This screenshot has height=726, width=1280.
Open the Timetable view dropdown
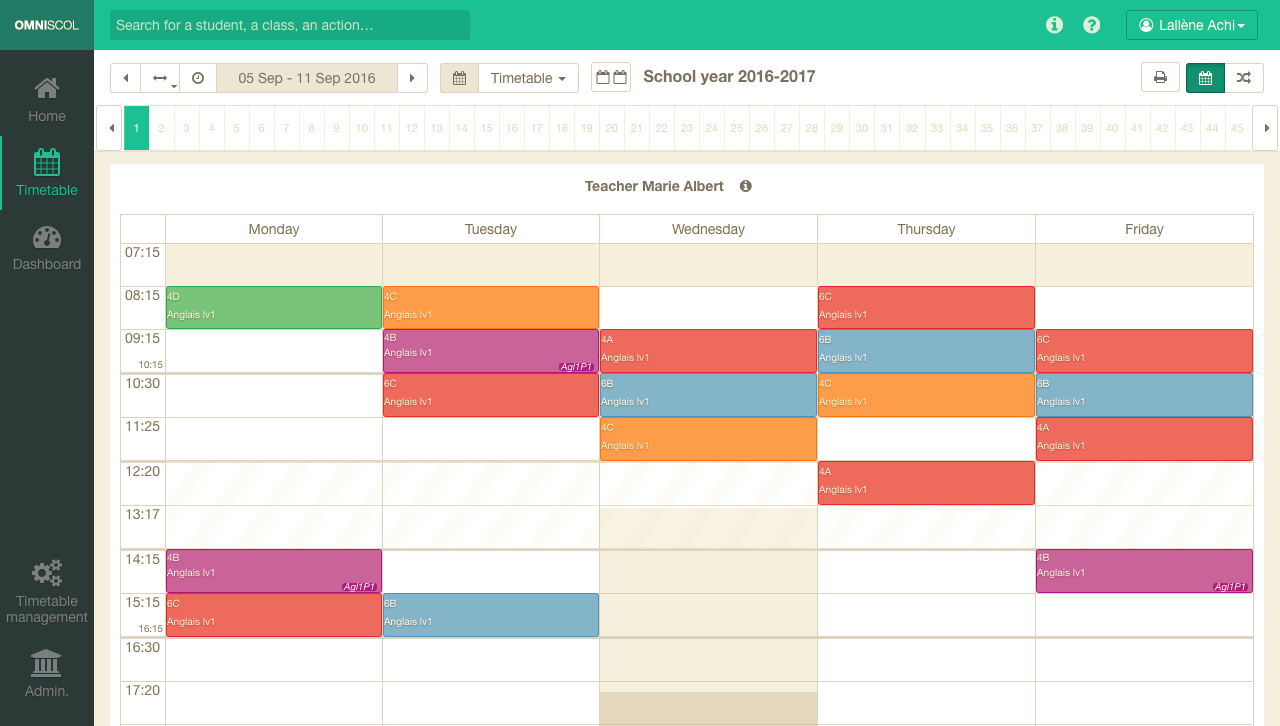click(x=528, y=78)
